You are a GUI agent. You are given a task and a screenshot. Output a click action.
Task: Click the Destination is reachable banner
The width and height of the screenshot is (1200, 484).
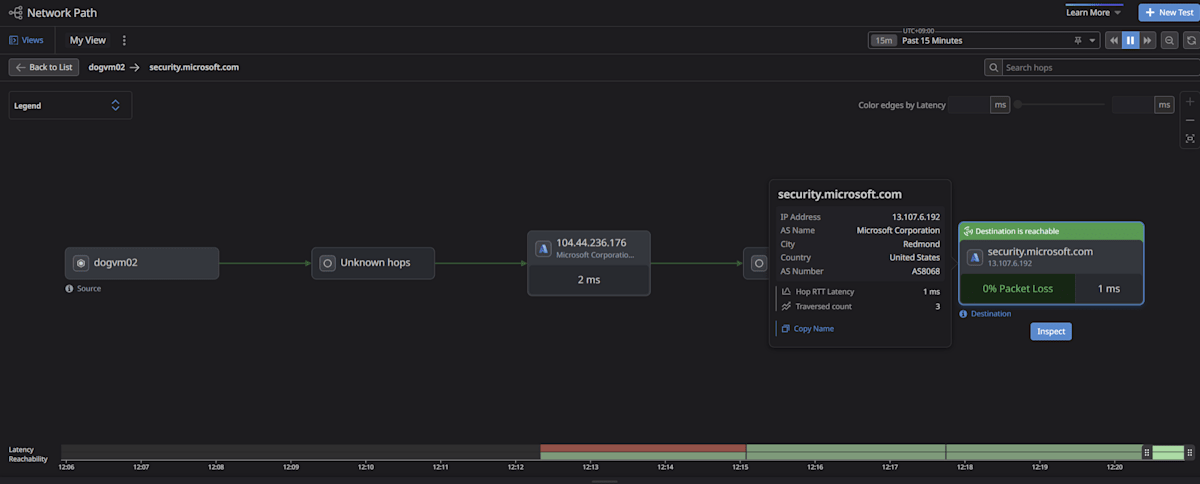click(x=1051, y=231)
